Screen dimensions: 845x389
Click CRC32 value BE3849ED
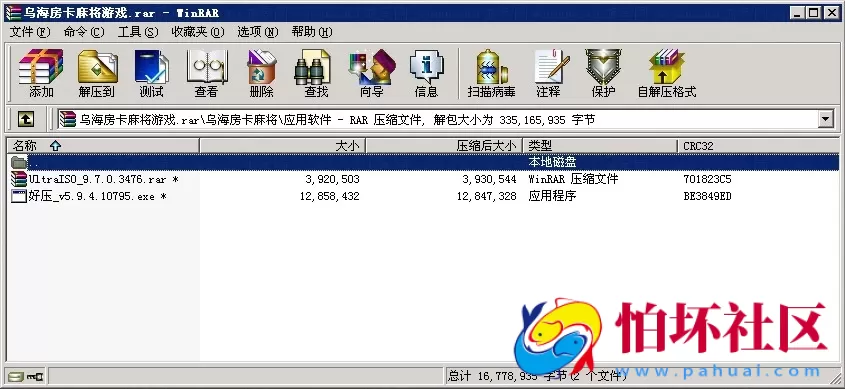tap(707, 196)
